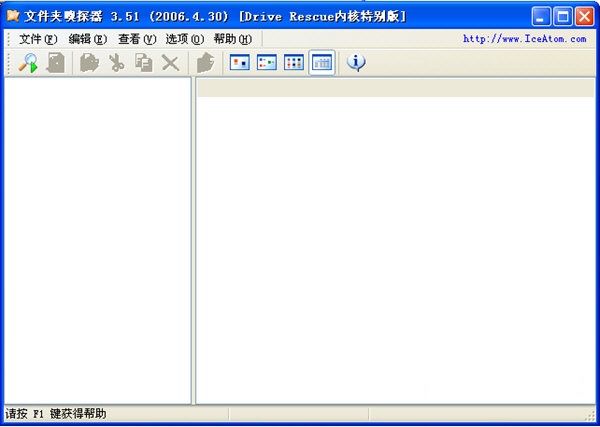Click the app icon in the title bar

[x=13, y=16]
